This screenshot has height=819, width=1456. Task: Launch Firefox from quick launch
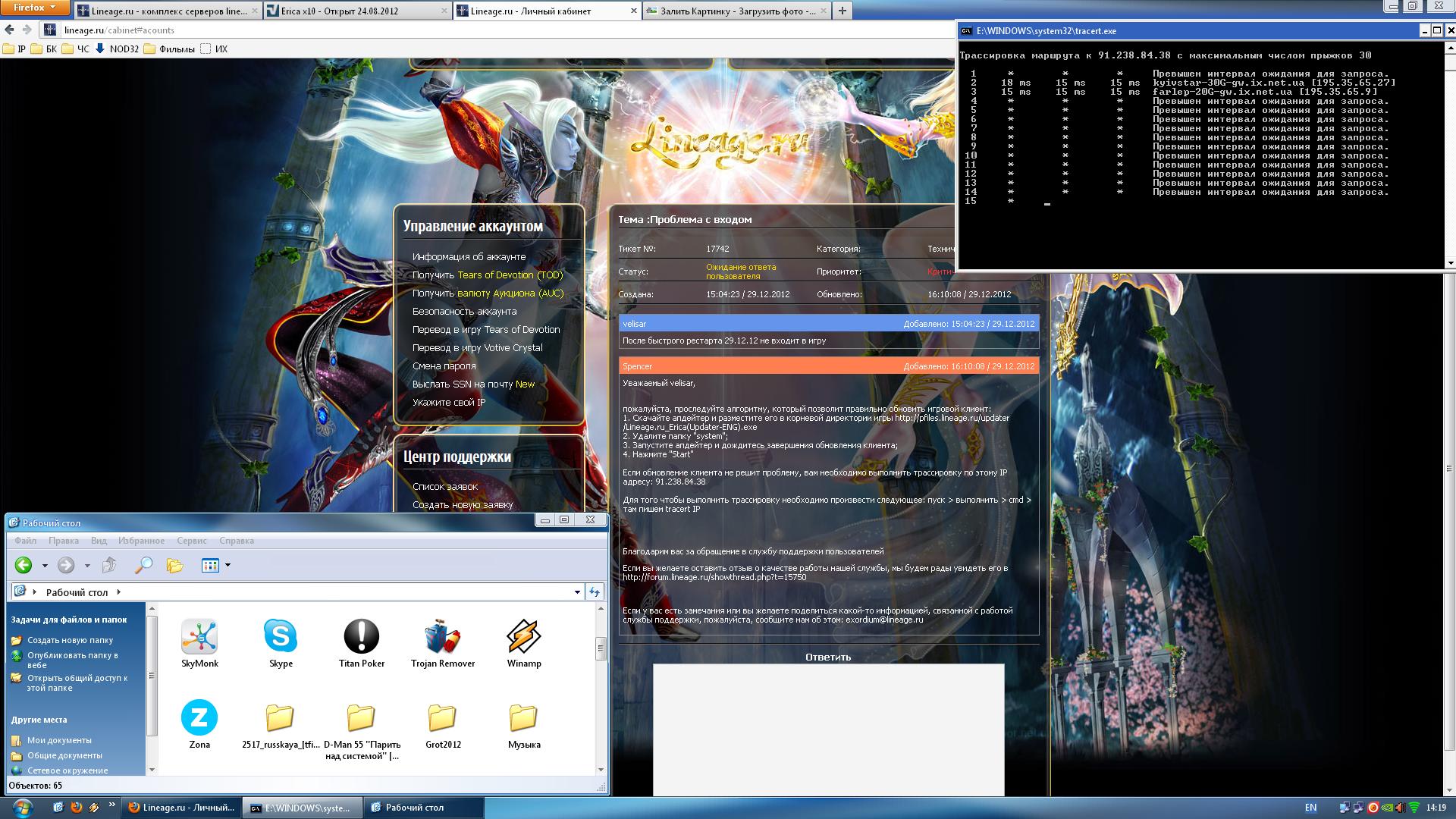pos(76,808)
